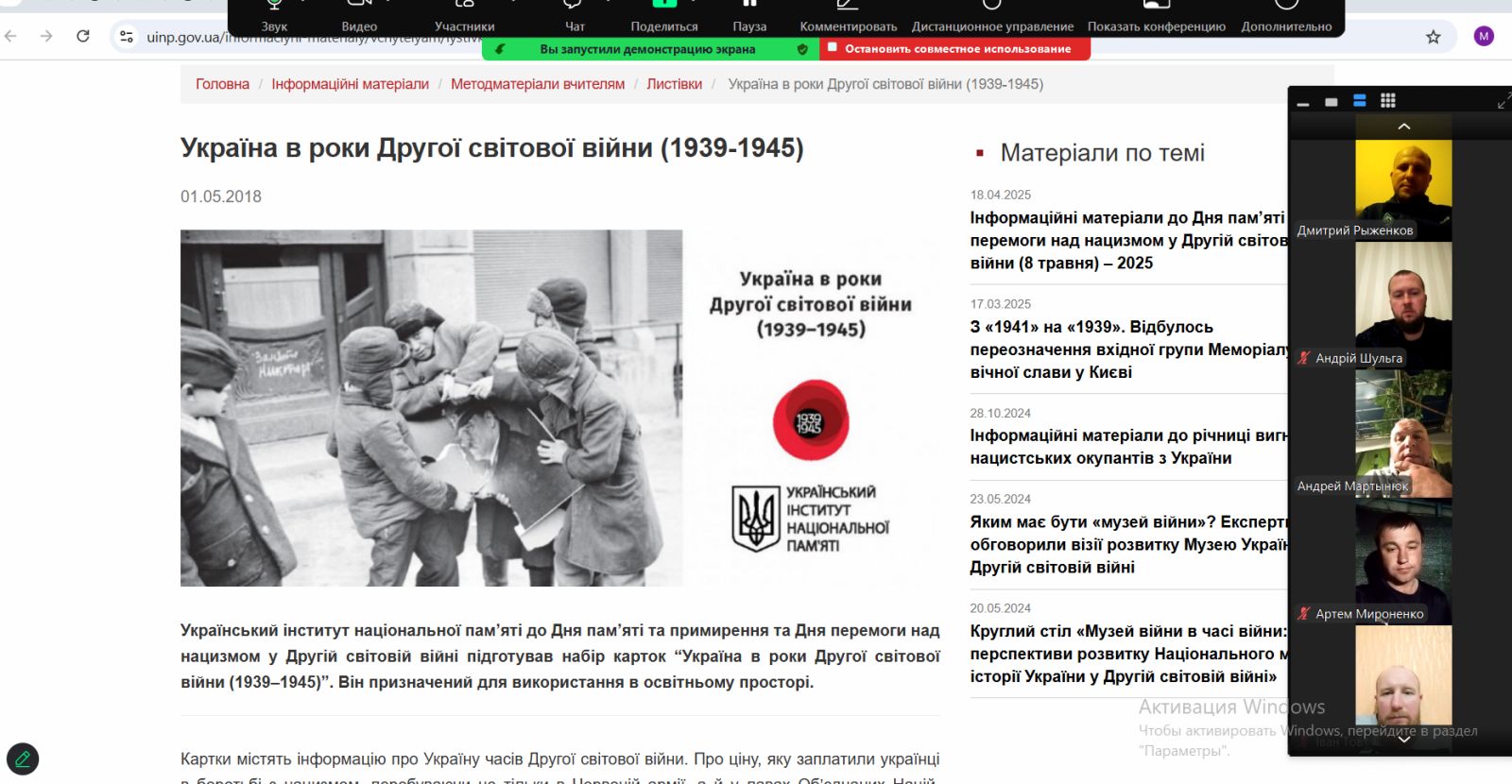The image size is (1512, 784).
Task: Switch Zoom panel to single active speaker view
Action: pyautogui.click(x=1332, y=102)
